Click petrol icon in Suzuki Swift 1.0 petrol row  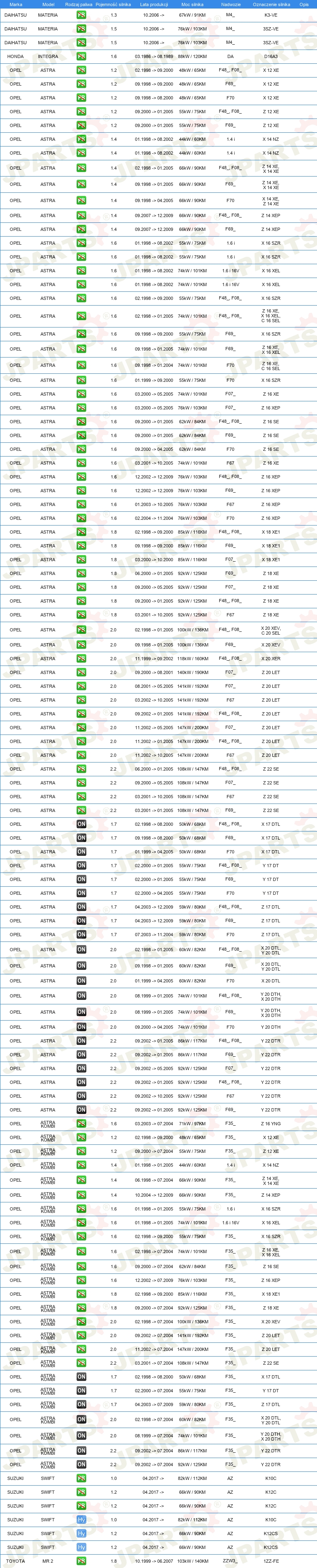click(81, 1478)
